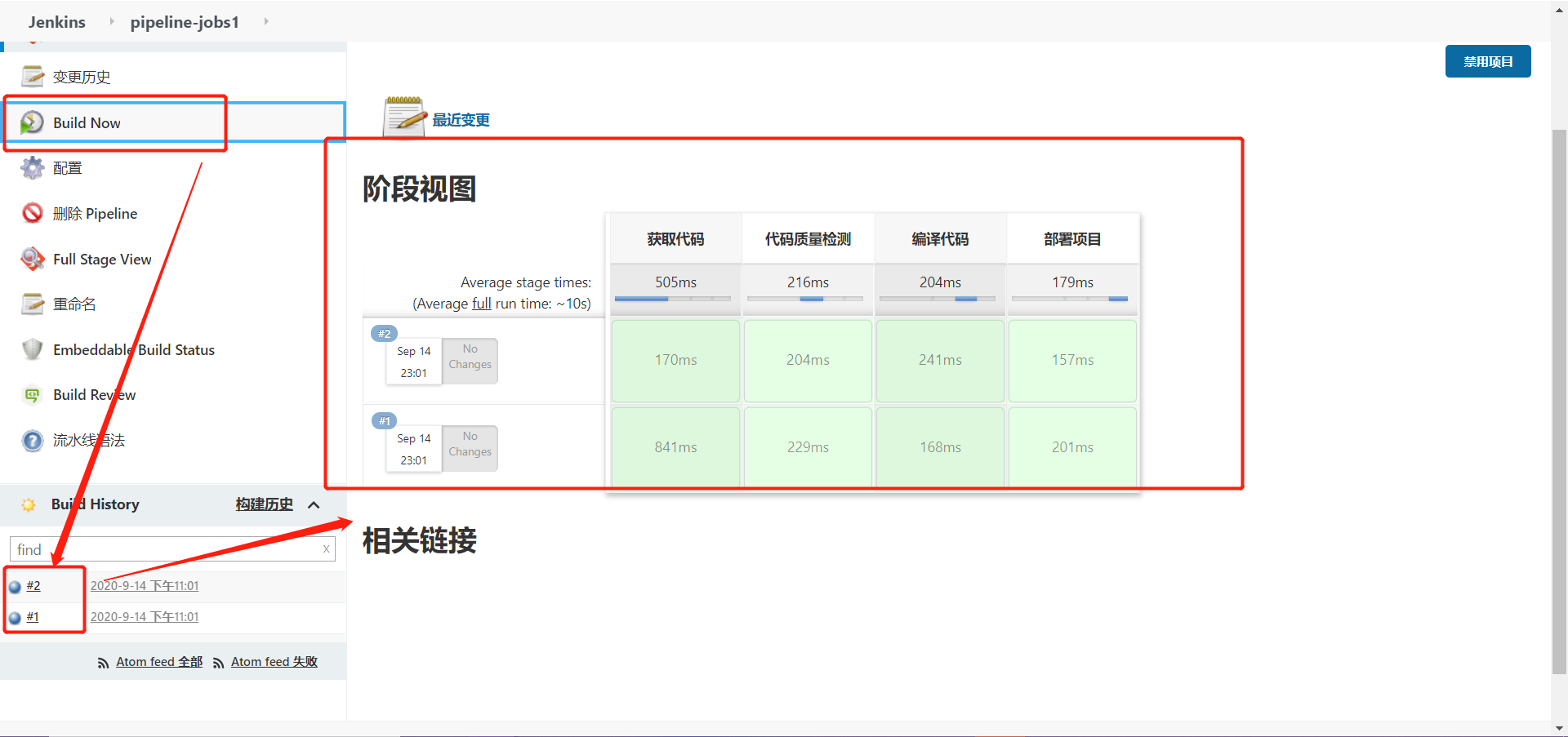The width and height of the screenshot is (1568, 737).
Task: Click the 170ms 获取代码 cell of build #2
Action: (x=675, y=360)
